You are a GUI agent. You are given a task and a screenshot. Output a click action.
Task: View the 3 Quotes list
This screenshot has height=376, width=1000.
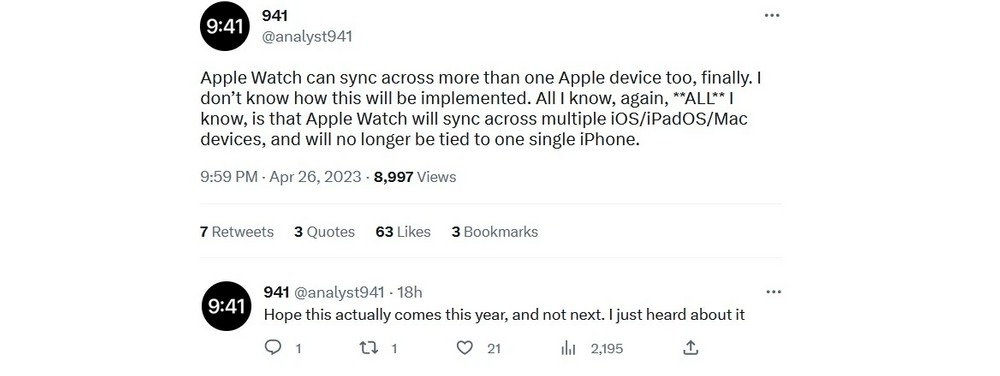[x=324, y=232]
